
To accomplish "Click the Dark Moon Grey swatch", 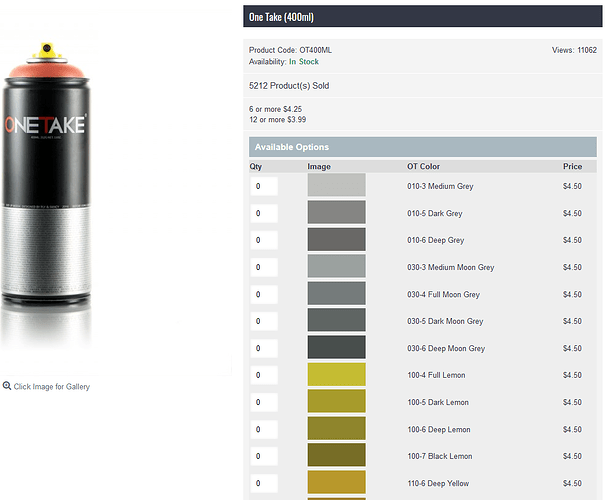I will pos(336,320).
